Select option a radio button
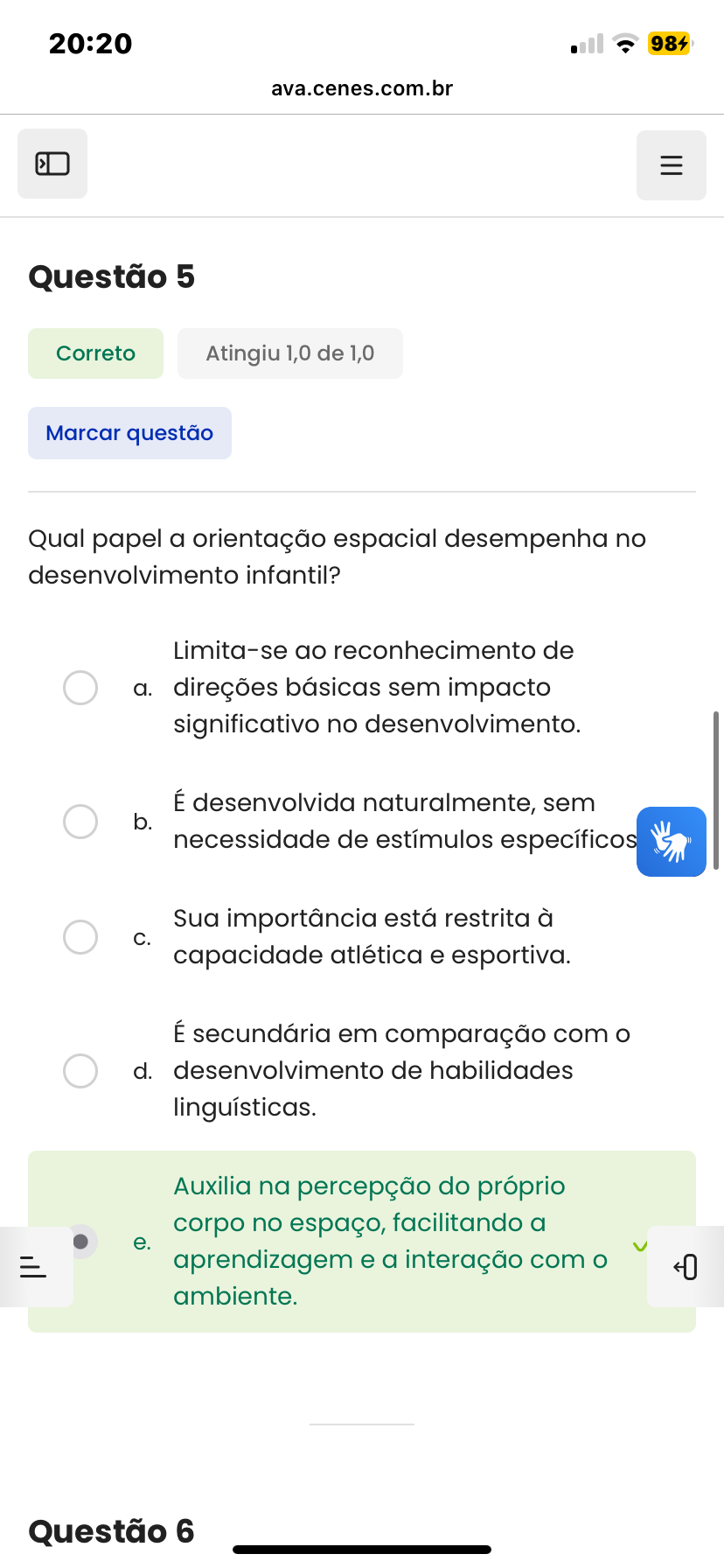This screenshot has width=724, height=1568. pos(80,688)
